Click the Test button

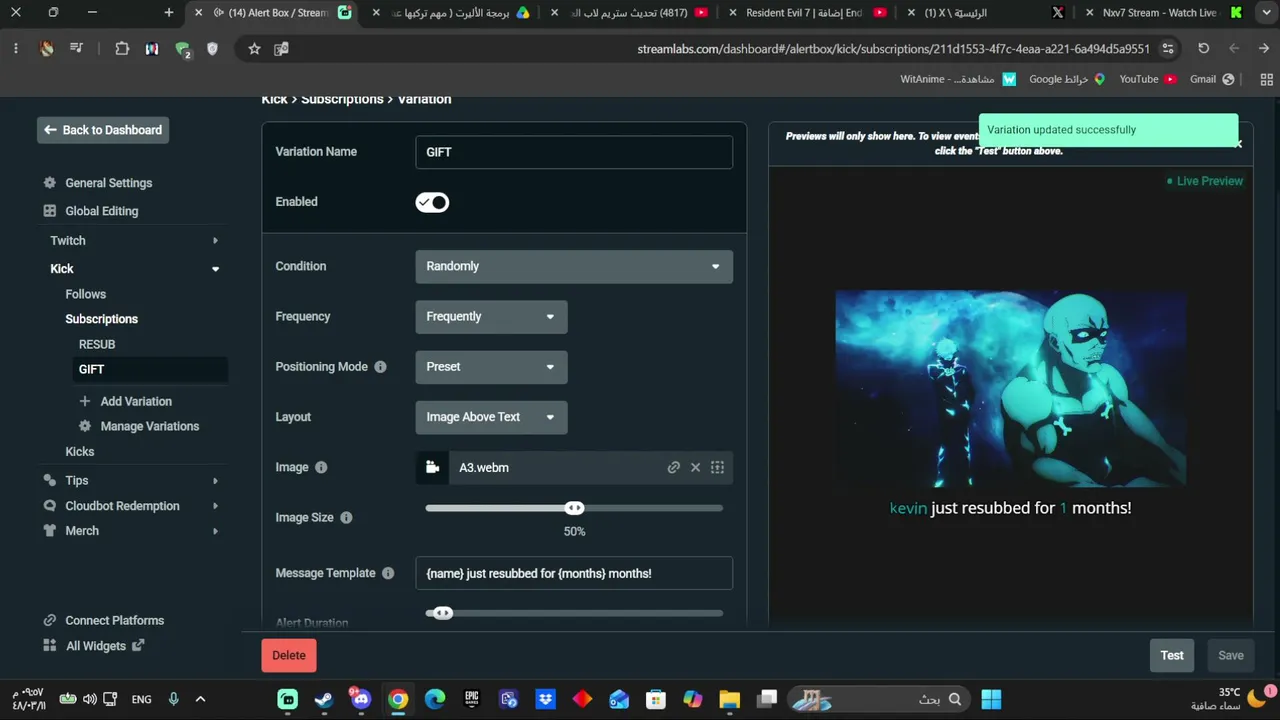[x=1172, y=655]
